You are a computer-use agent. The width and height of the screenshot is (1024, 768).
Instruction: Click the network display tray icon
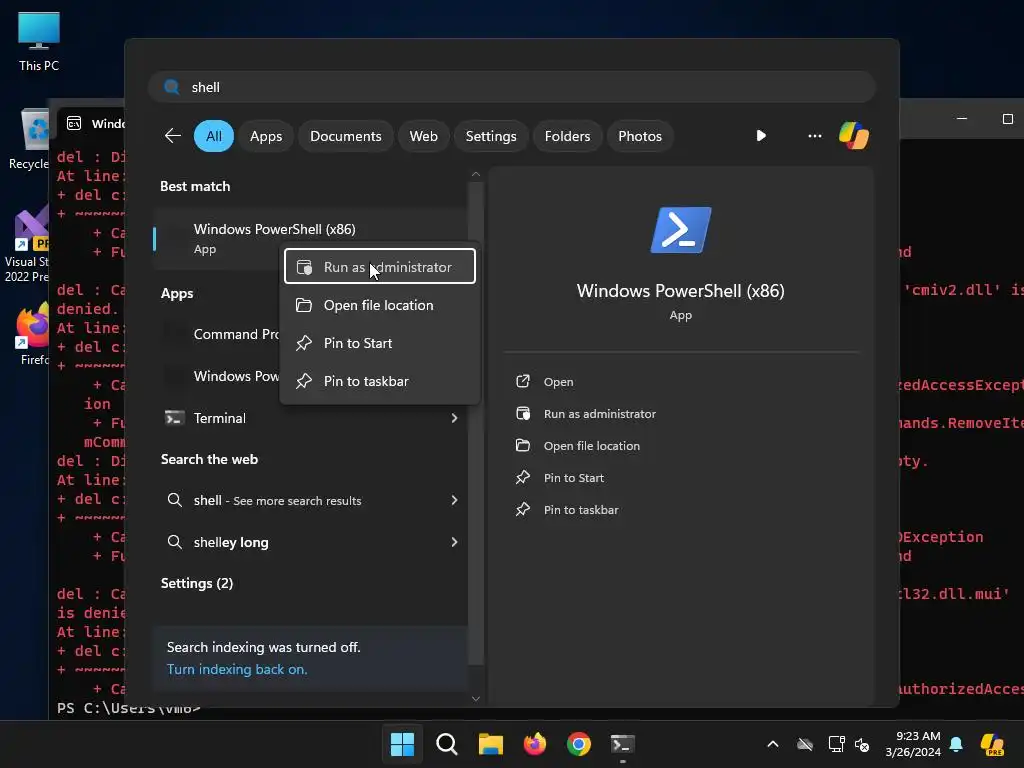(836, 744)
